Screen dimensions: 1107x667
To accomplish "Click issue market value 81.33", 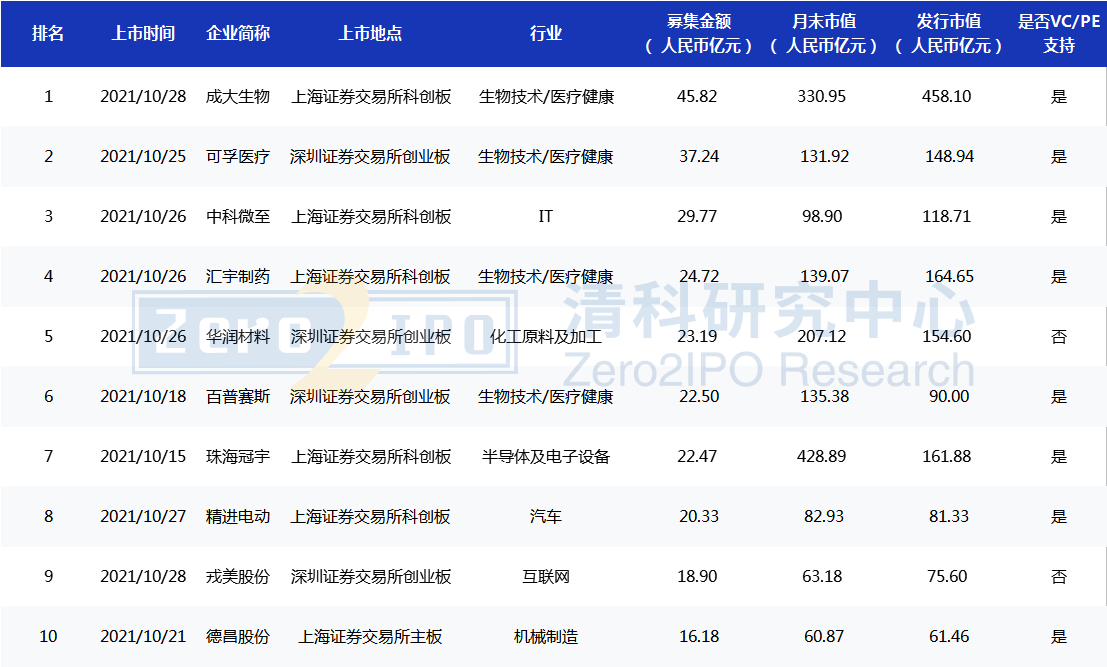I will pyautogui.click(x=949, y=517).
